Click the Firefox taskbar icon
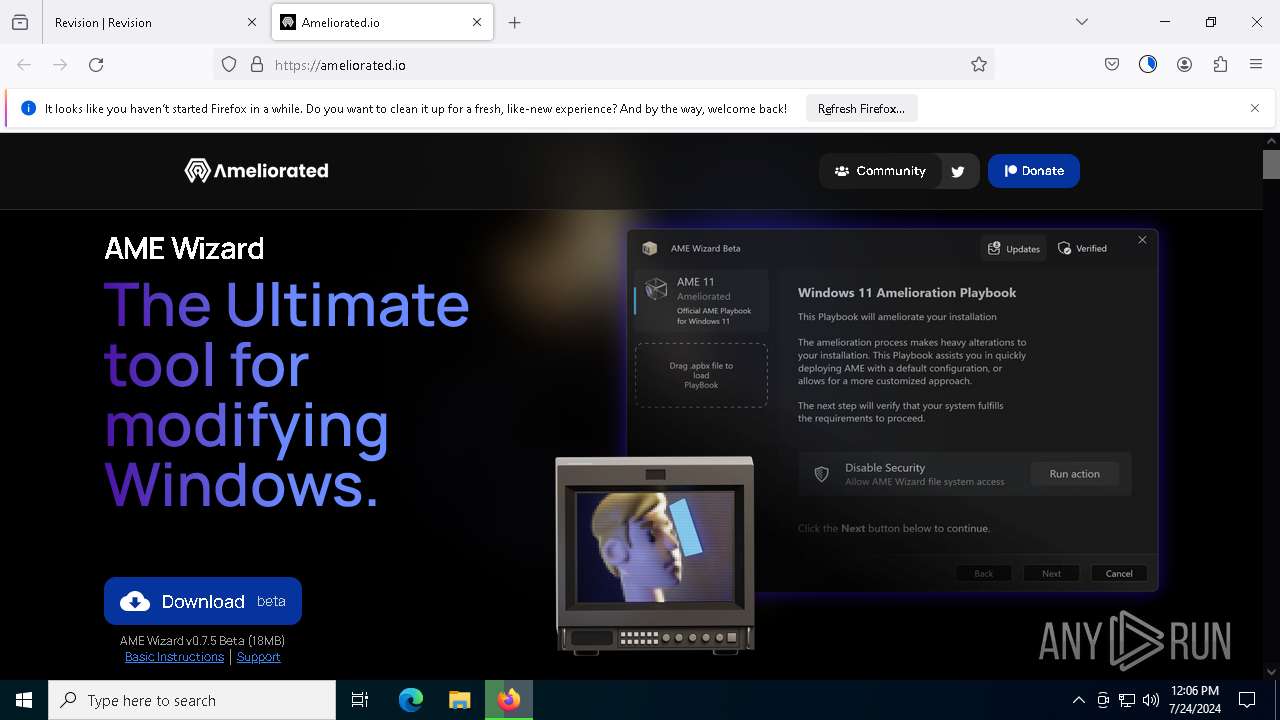The image size is (1280, 720). pos(509,700)
